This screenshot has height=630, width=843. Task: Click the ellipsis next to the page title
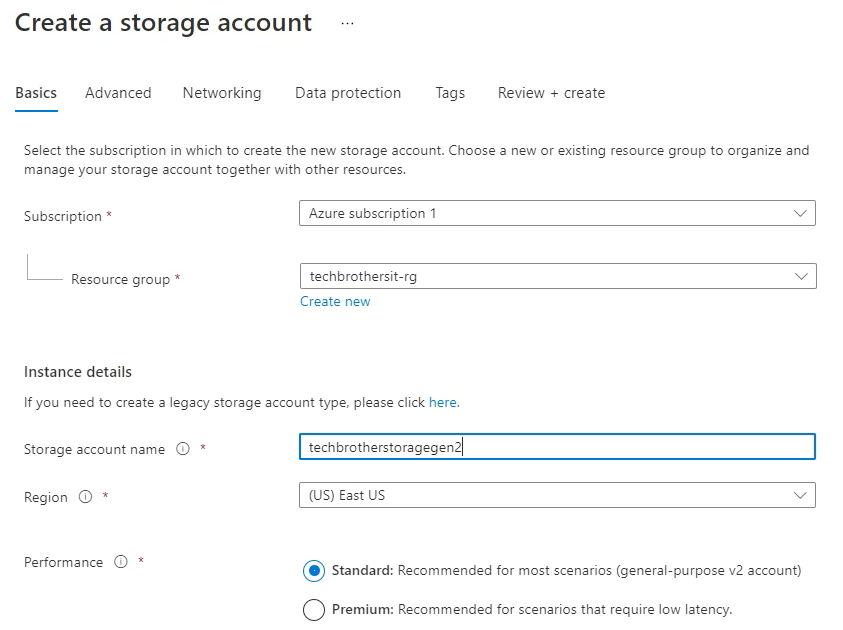click(x=346, y=24)
